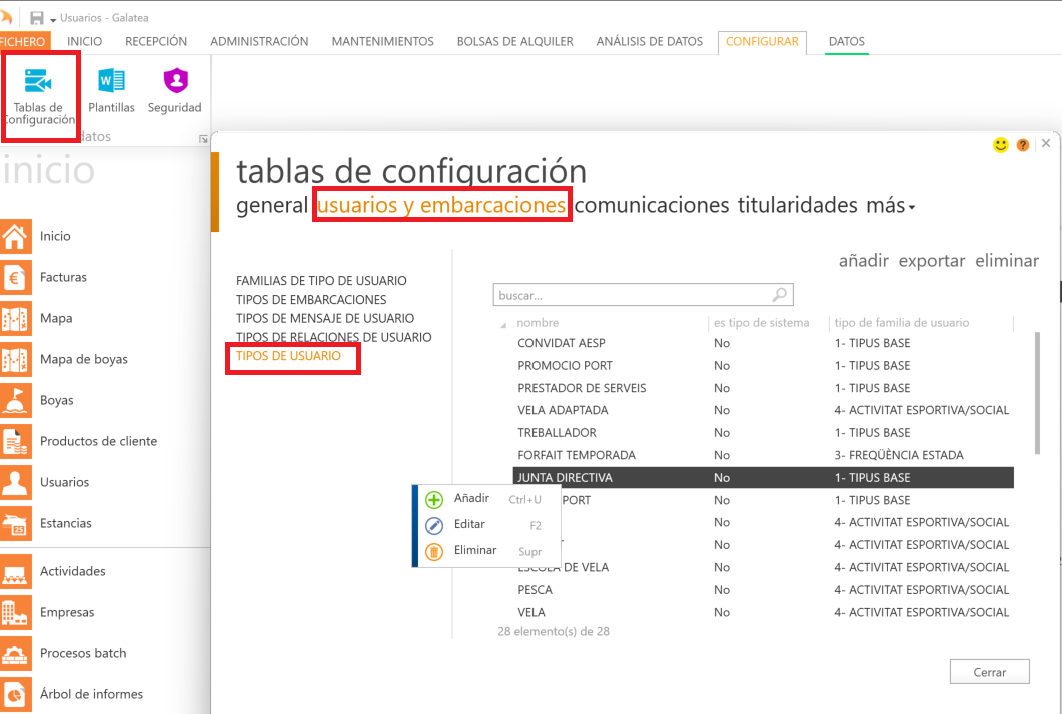The image size is (1062, 714).
Task: Click the 'exportar' link
Action: click(x=931, y=261)
